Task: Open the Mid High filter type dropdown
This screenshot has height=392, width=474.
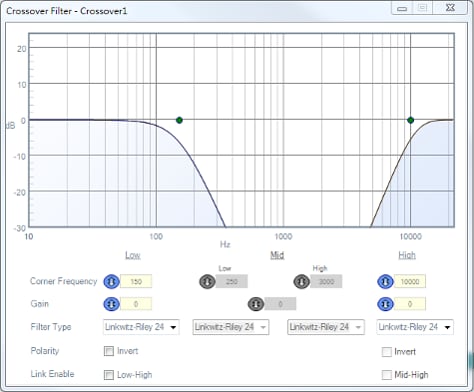Action: tap(326, 327)
